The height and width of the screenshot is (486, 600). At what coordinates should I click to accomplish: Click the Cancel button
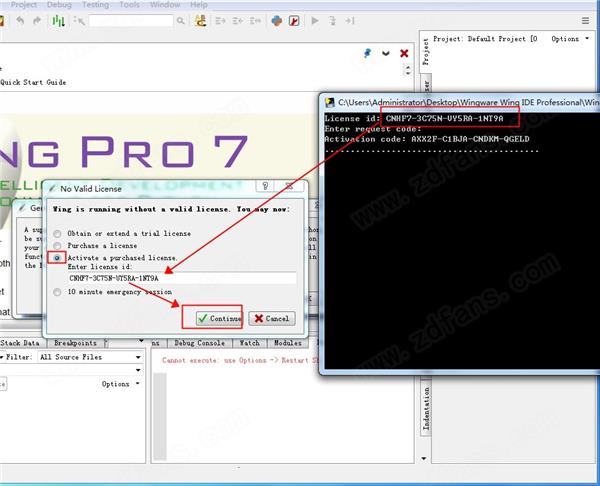click(x=272, y=318)
